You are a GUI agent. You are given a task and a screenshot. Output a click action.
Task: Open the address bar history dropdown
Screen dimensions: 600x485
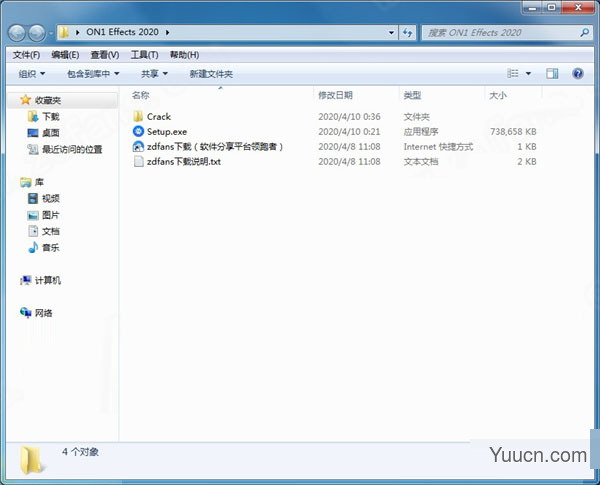391,33
